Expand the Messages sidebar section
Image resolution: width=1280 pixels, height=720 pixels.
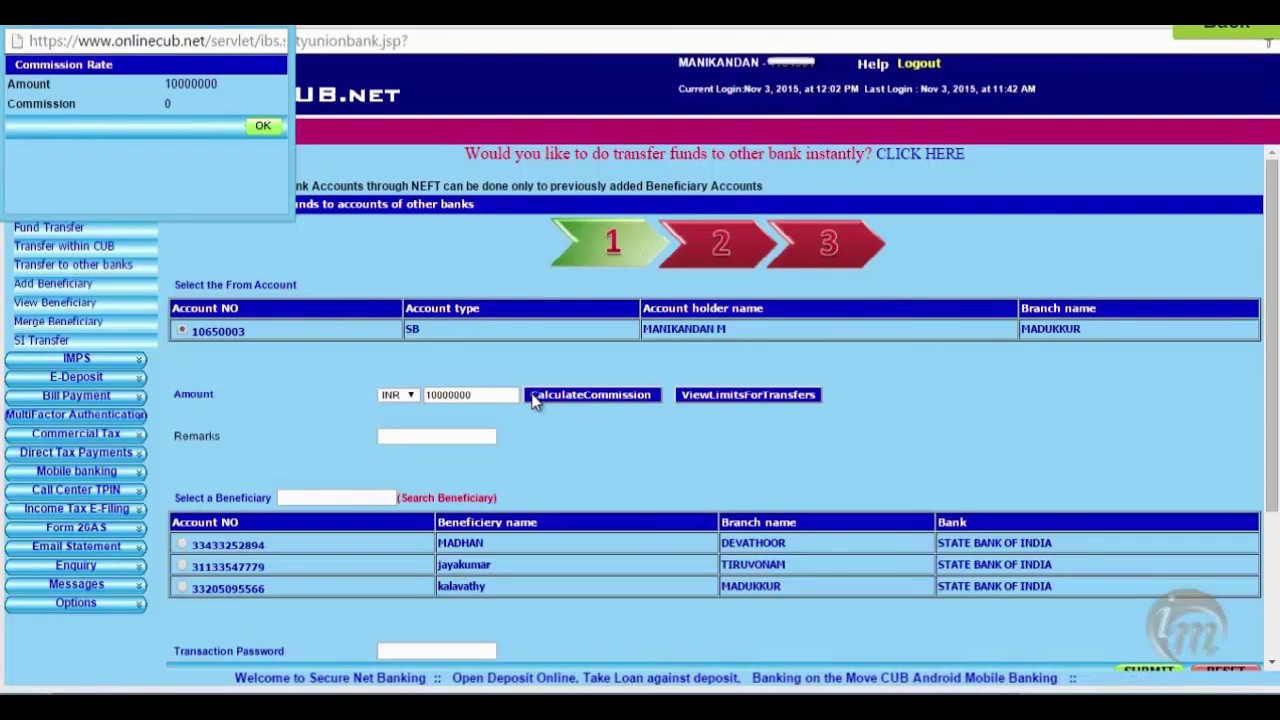tap(76, 585)
